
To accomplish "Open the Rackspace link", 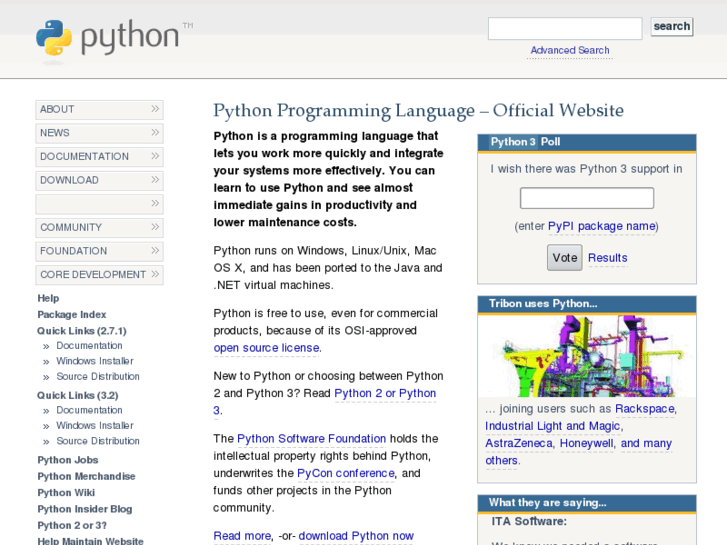I will pyautogui.click(x=645, y=409).
